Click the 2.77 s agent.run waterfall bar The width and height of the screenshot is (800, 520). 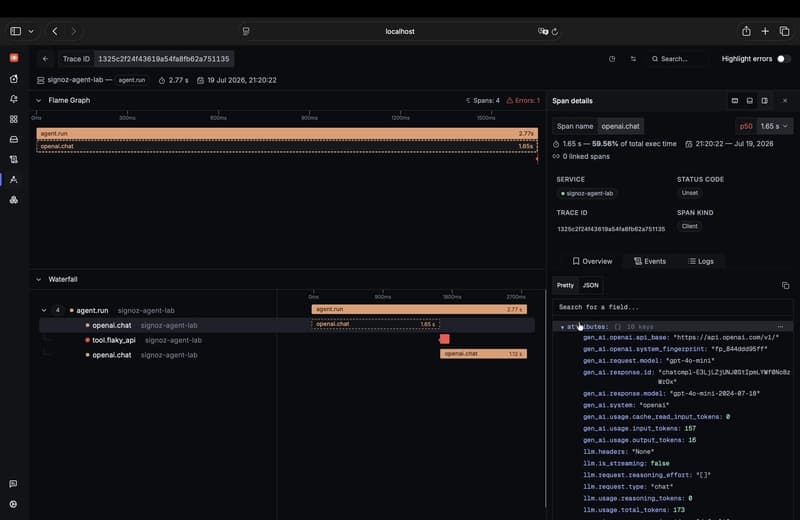pyautogui.click(x=419, y=309)
